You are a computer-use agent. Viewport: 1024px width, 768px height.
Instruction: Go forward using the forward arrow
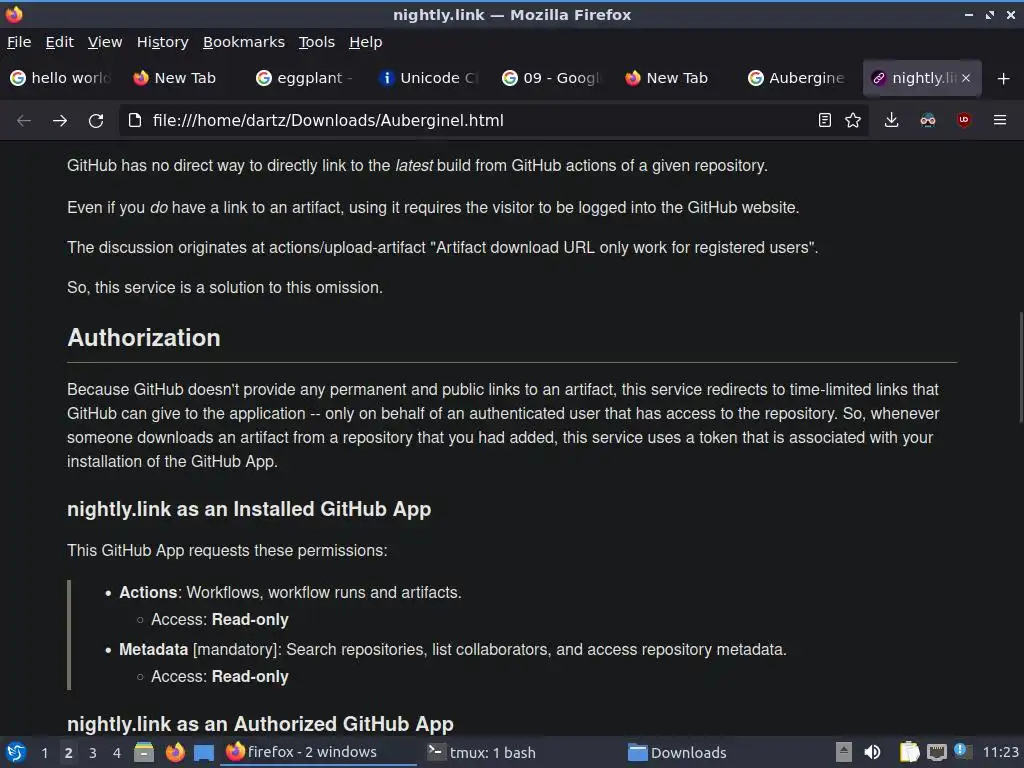[60, 121]
